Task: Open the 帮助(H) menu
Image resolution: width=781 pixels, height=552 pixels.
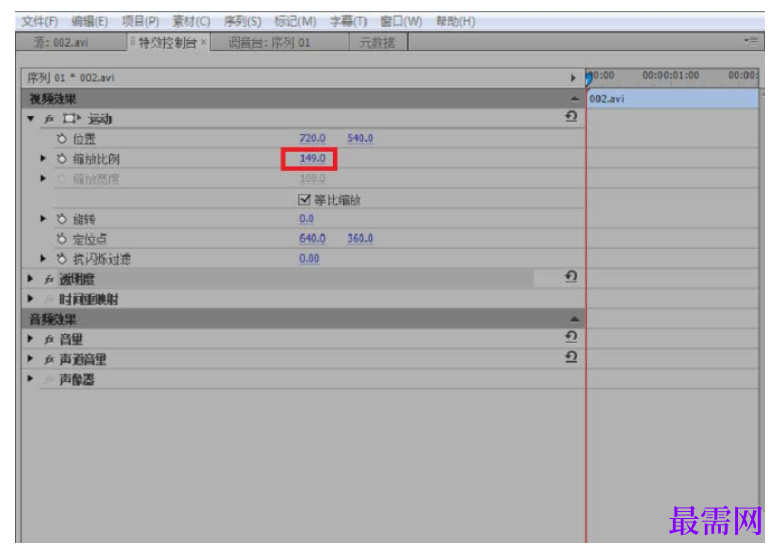Action: [x=455, y=22]
